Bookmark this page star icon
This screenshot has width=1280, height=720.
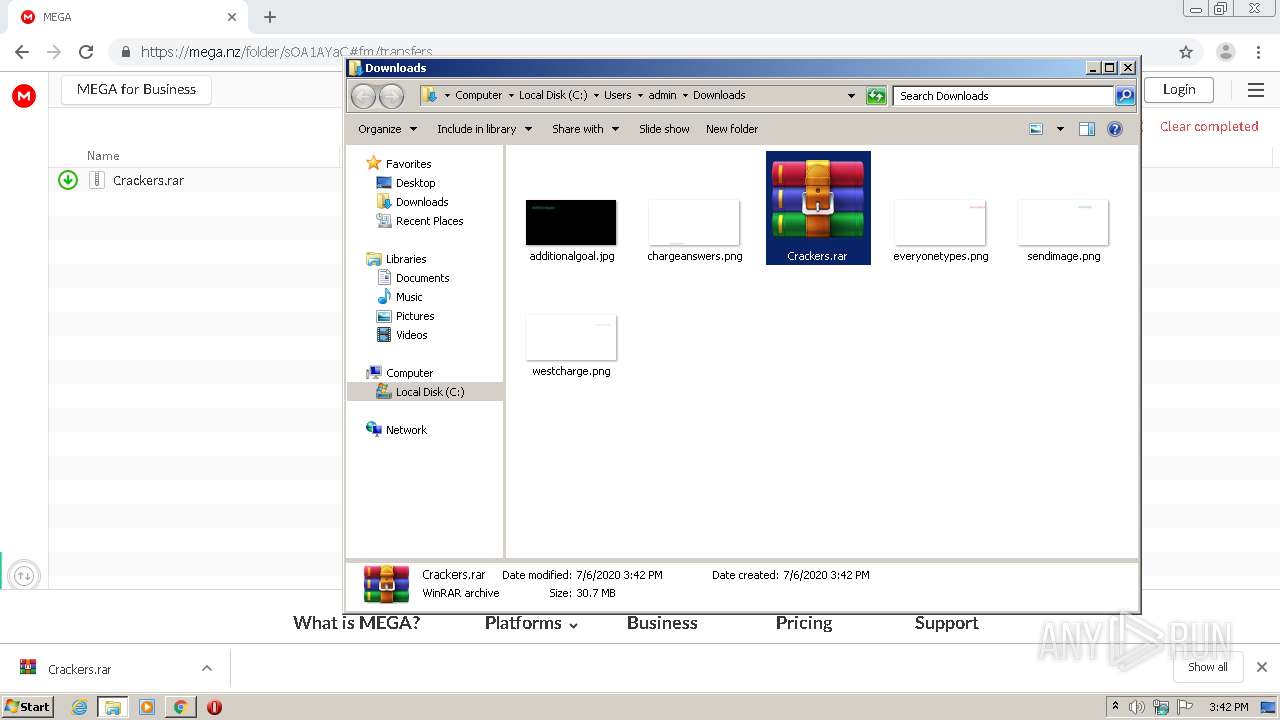tap(1186, 52)
